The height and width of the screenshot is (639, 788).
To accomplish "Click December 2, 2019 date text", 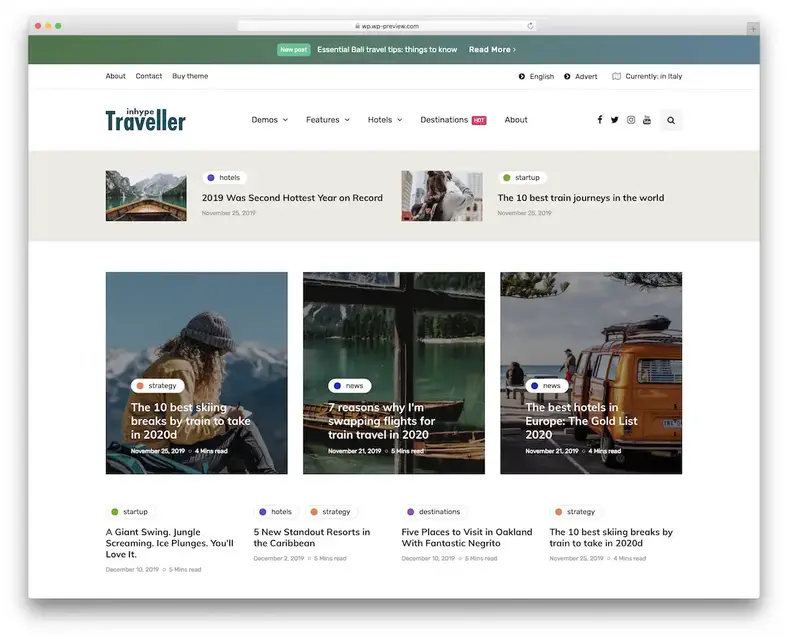I will coord(278,558).
